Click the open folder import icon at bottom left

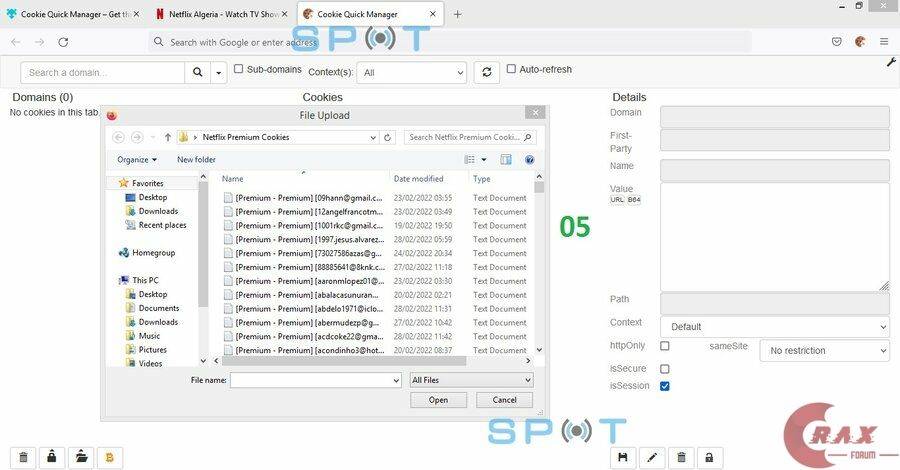click(x=81, y=457)
